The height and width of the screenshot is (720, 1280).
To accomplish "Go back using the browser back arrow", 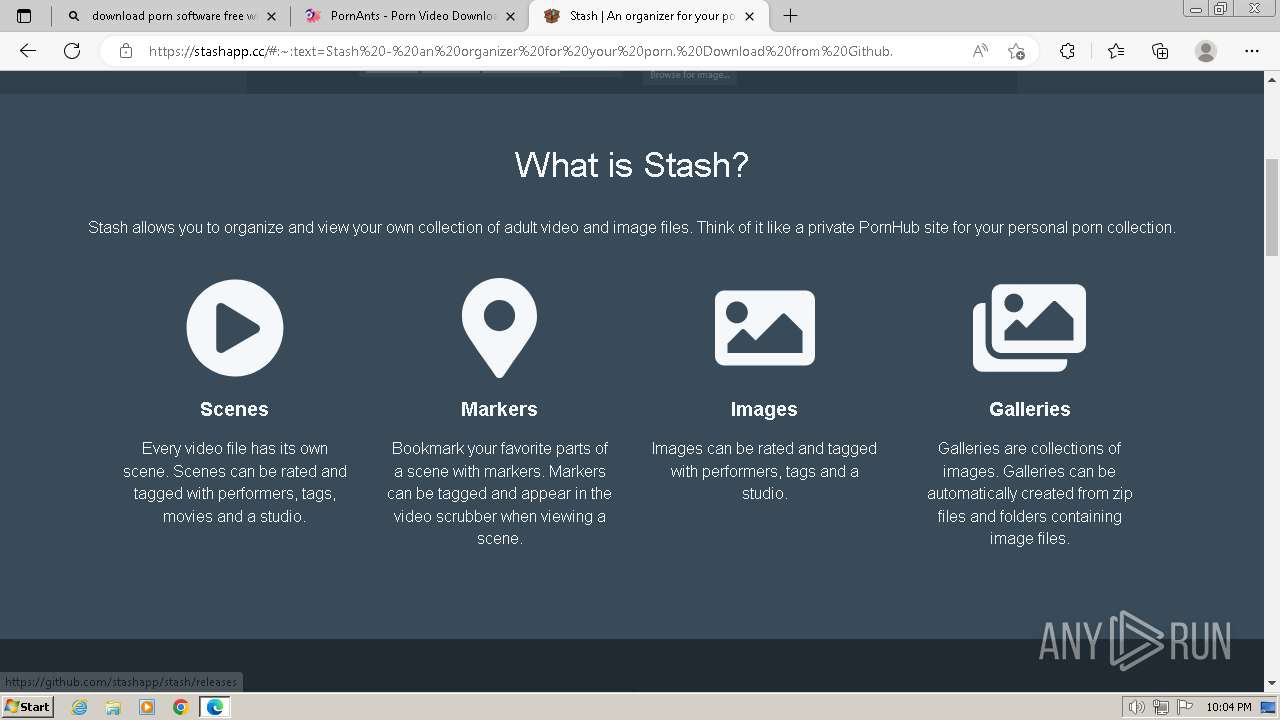I will click(28, 51).
